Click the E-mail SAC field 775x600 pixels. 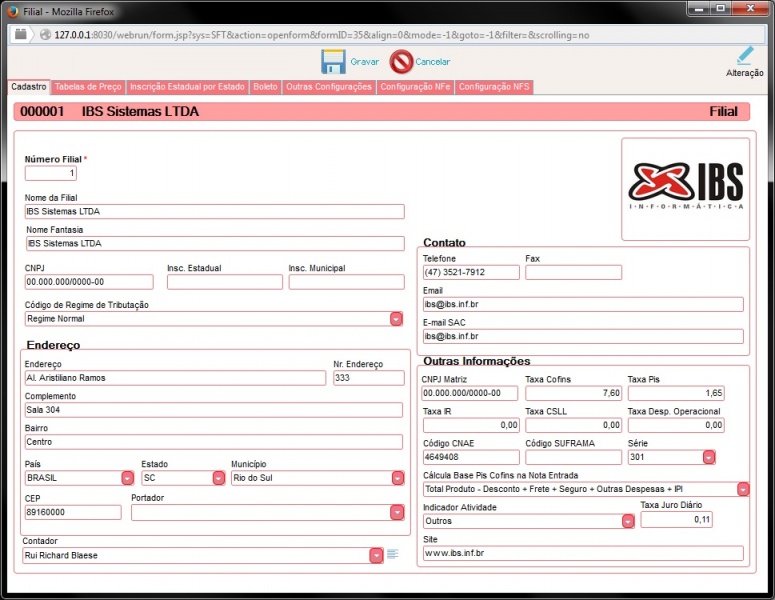point(583,336)
